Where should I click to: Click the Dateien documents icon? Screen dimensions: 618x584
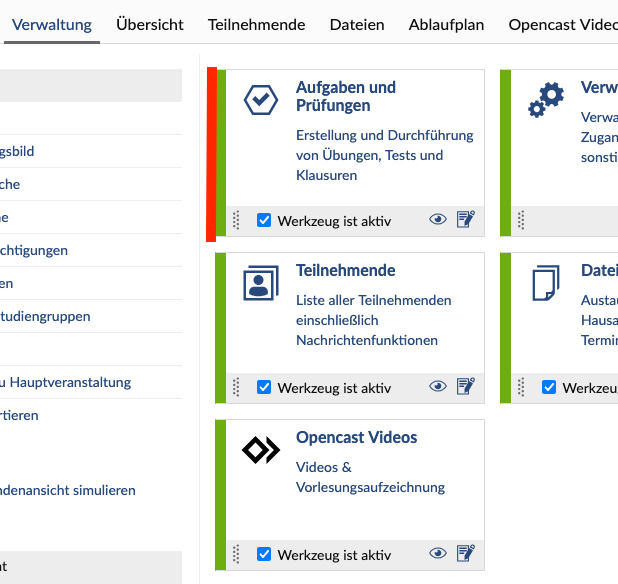coord(546,283)
